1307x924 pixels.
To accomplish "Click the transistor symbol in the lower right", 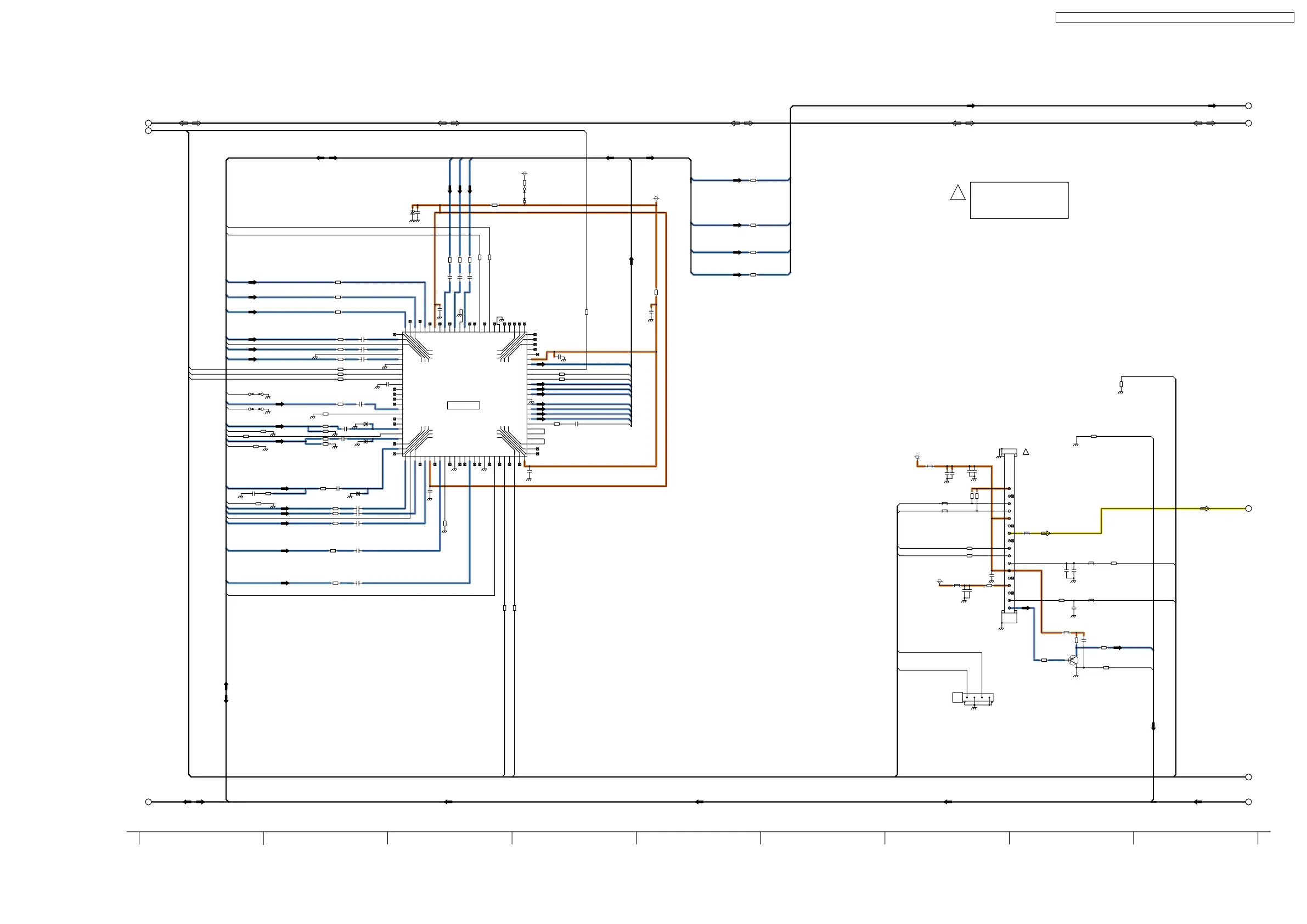I will 1073,661.
